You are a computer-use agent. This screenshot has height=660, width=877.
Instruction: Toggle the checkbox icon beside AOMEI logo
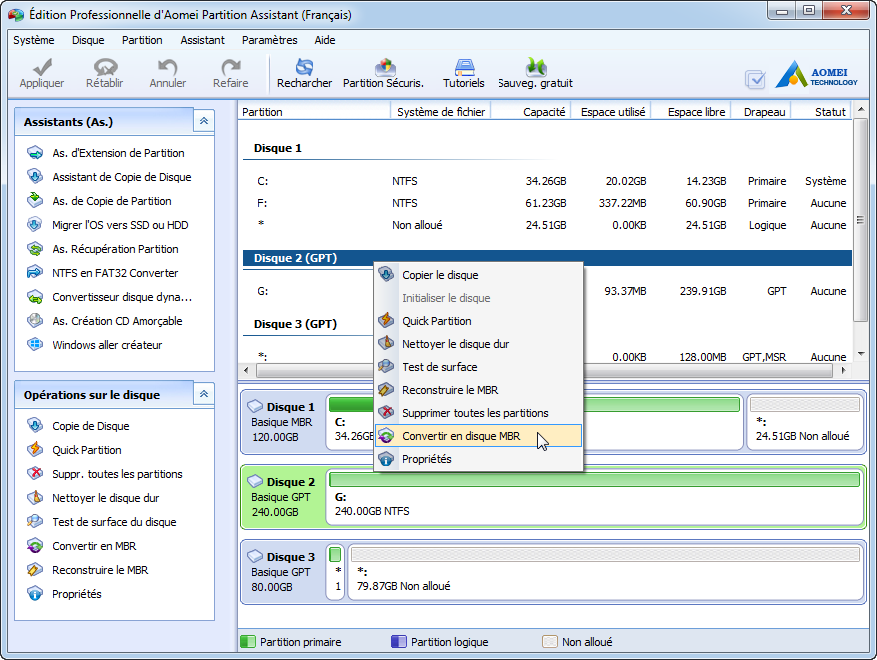(x=755, y=79)
